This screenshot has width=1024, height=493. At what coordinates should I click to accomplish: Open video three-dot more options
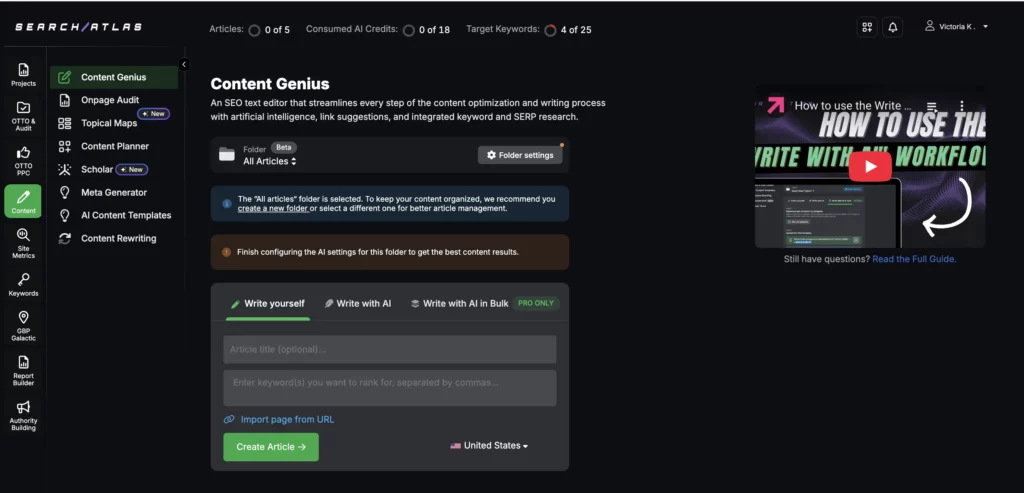click(961, 105)
